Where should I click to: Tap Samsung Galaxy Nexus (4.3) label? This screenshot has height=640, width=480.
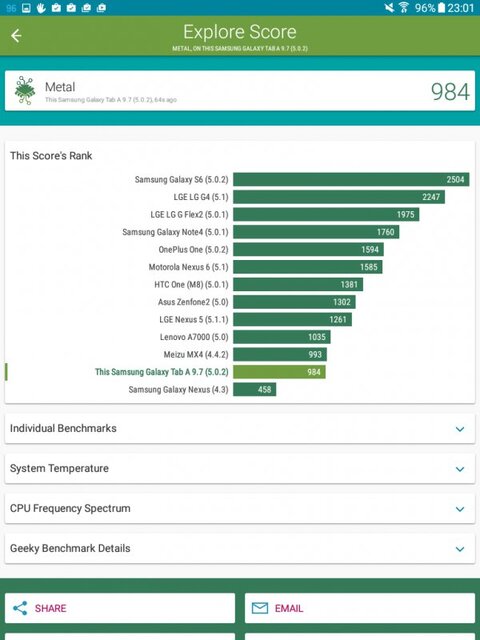coord(178,390)
